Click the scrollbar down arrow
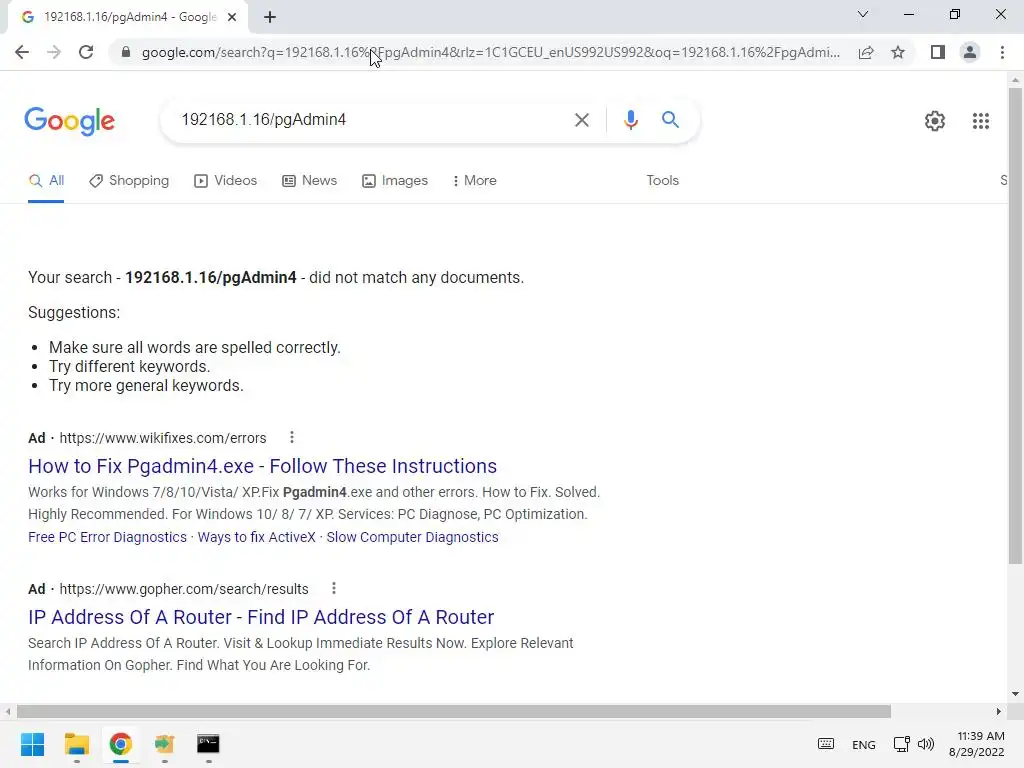 [1015, 694]
